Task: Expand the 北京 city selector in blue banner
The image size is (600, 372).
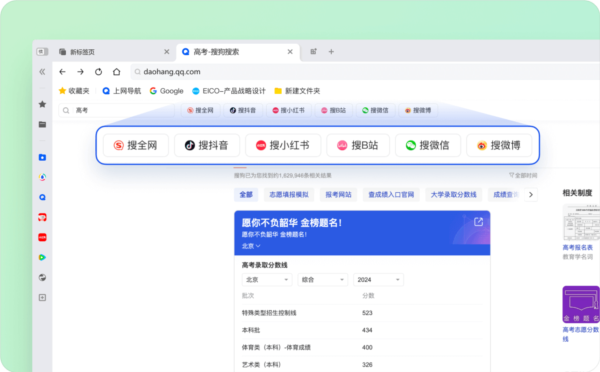Action: [251, 246]
